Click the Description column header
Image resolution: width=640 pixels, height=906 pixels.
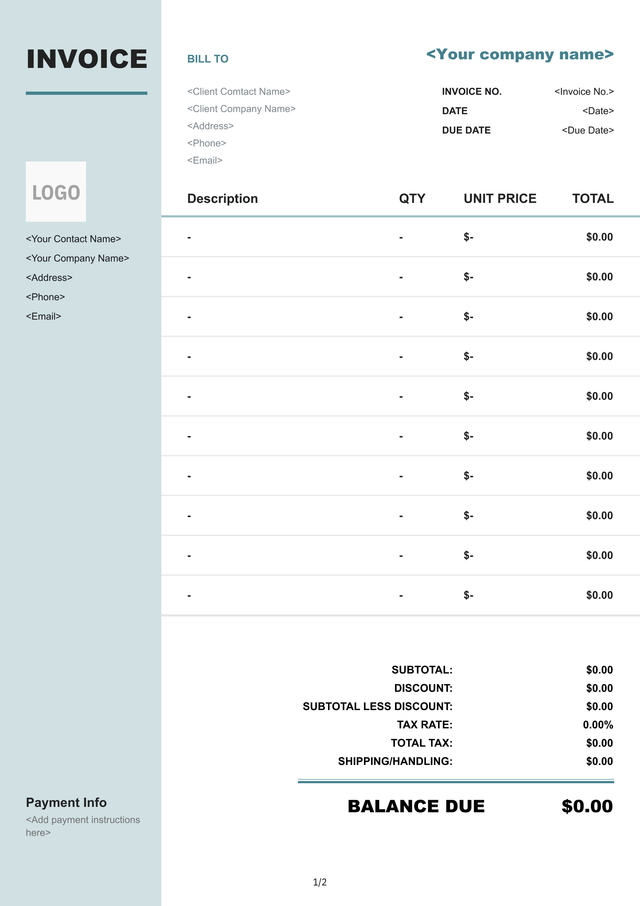[222, 199]
